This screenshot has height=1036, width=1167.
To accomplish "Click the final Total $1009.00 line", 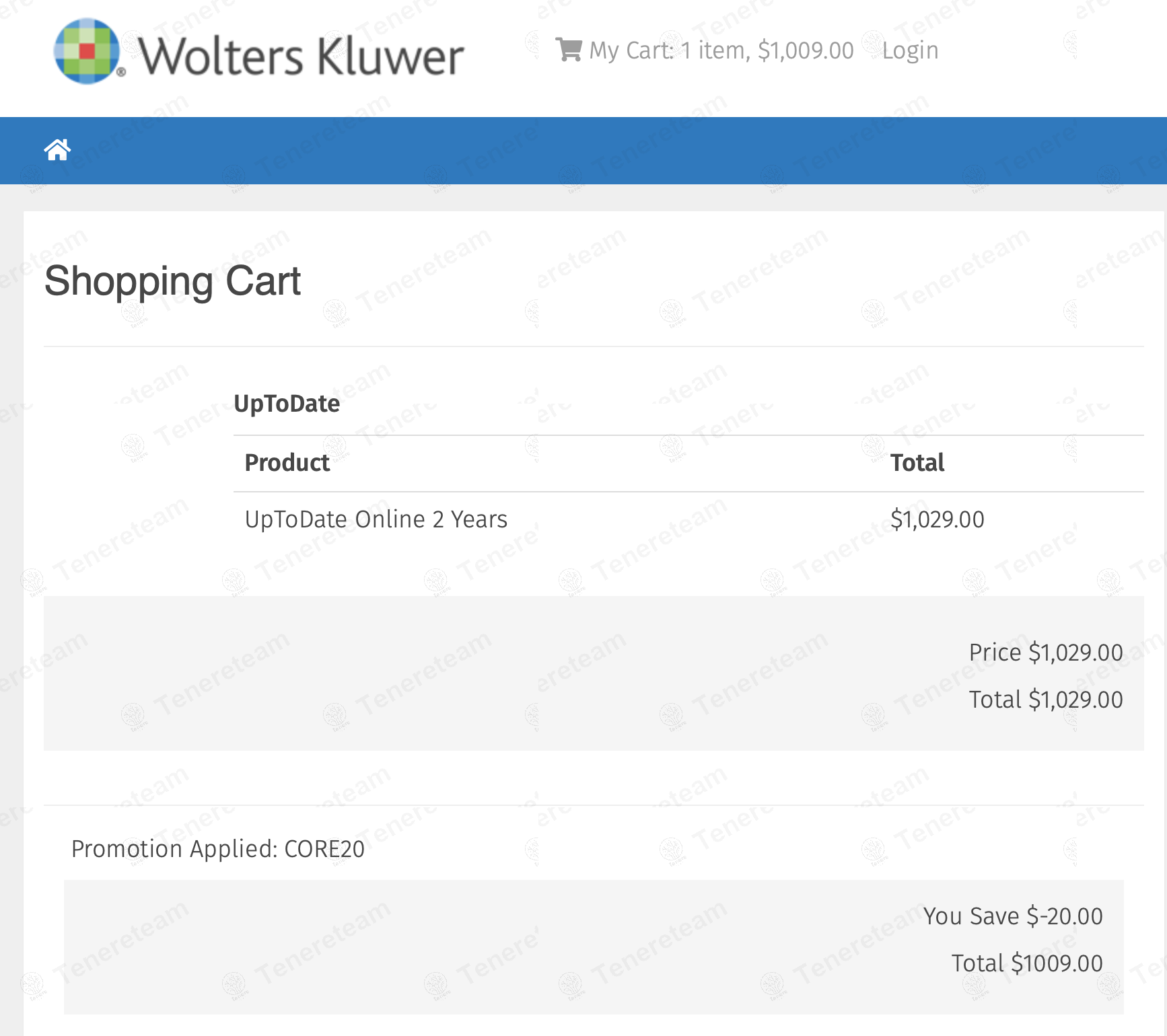I will click(x=1026, y=963).
